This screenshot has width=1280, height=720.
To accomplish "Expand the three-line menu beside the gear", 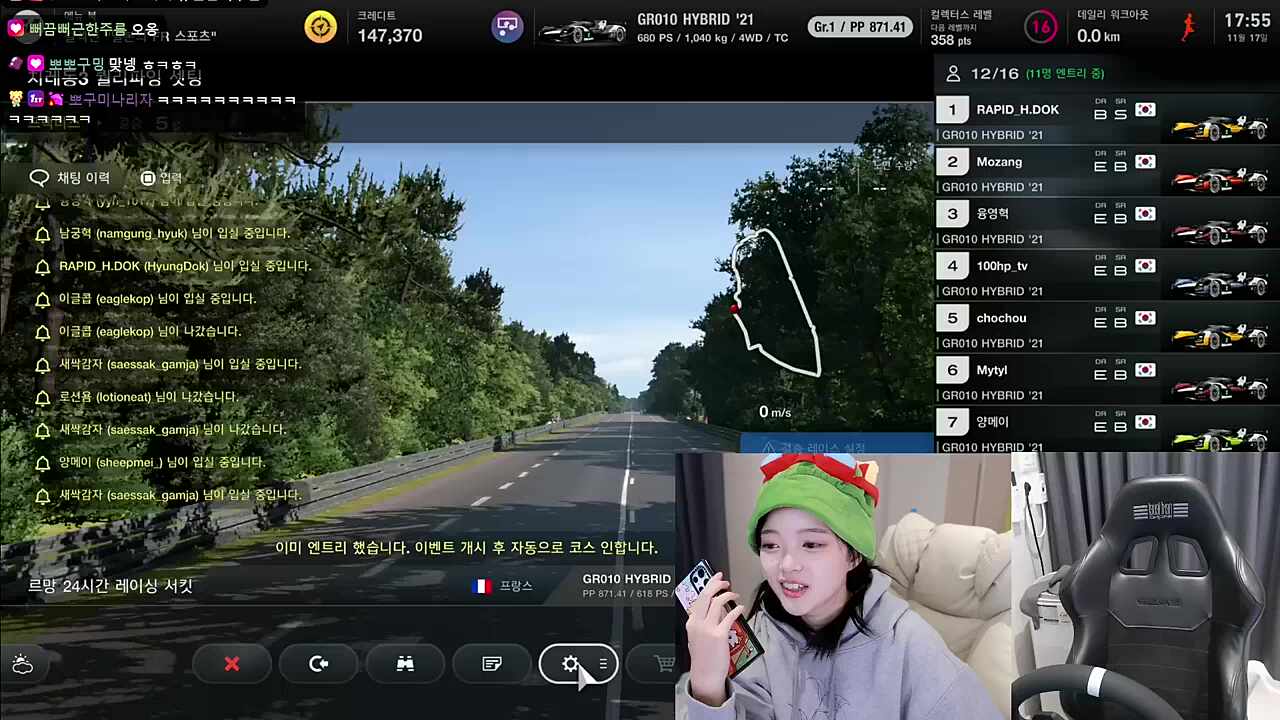I will pos(602,664).
